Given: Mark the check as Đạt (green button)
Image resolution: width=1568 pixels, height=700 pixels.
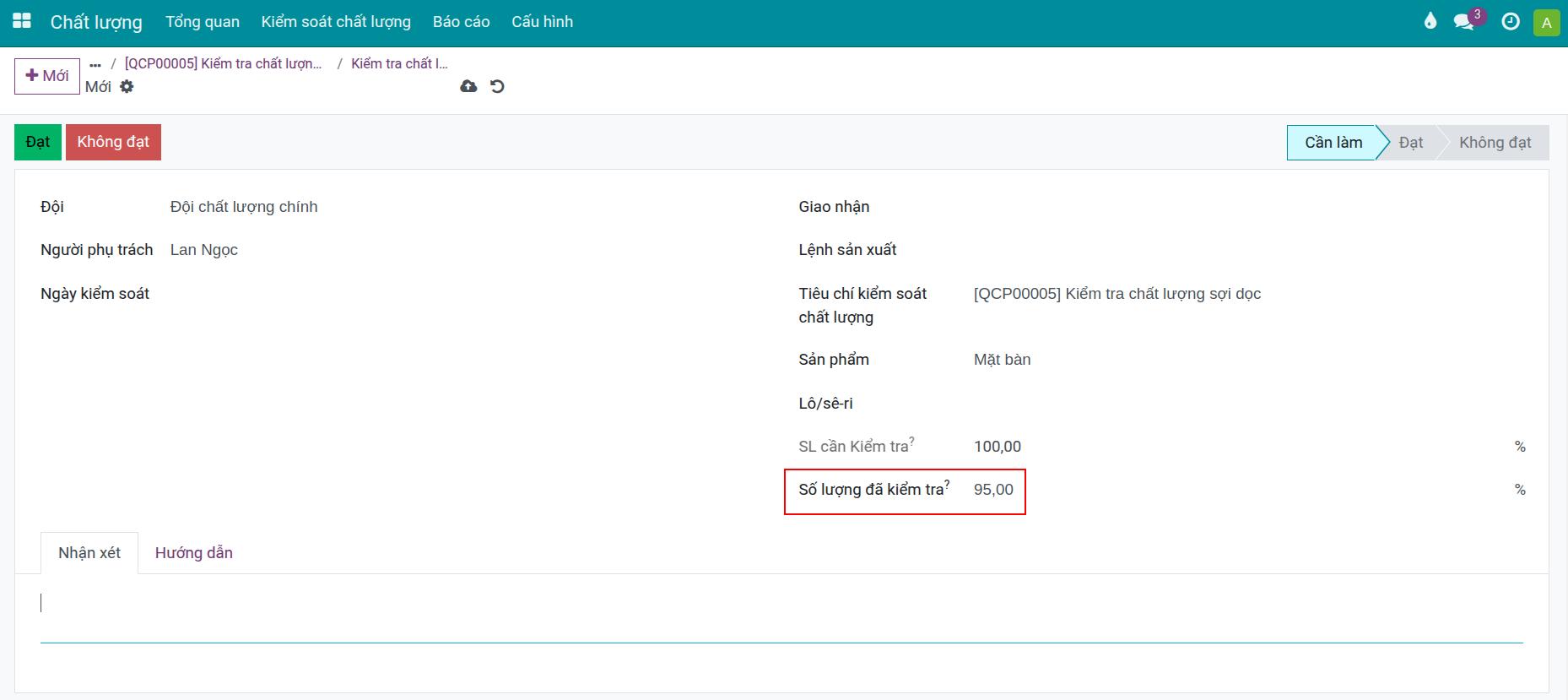Looking at the screenshot, I should [x=38, y=142].
